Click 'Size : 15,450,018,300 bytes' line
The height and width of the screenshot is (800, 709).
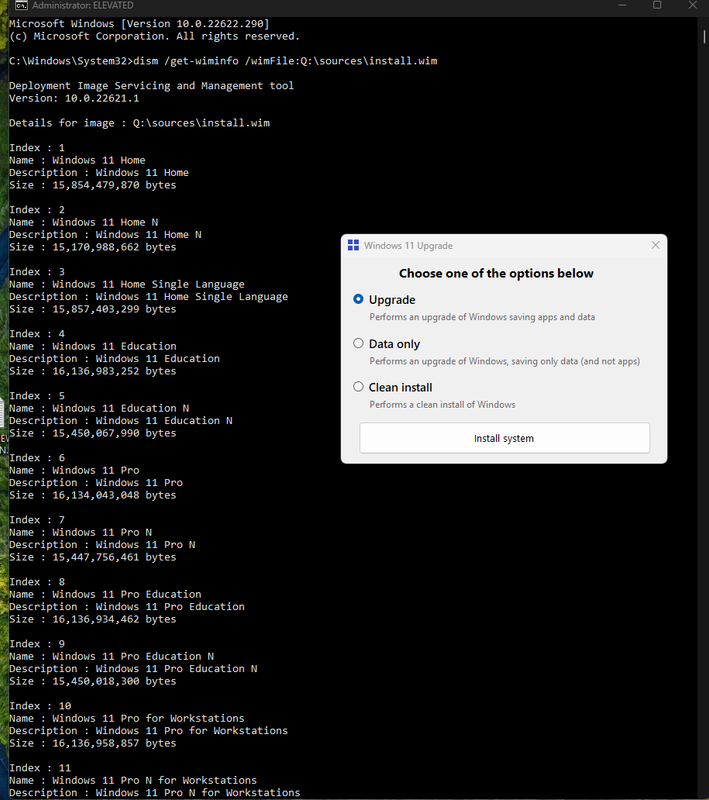coord(92,681)
